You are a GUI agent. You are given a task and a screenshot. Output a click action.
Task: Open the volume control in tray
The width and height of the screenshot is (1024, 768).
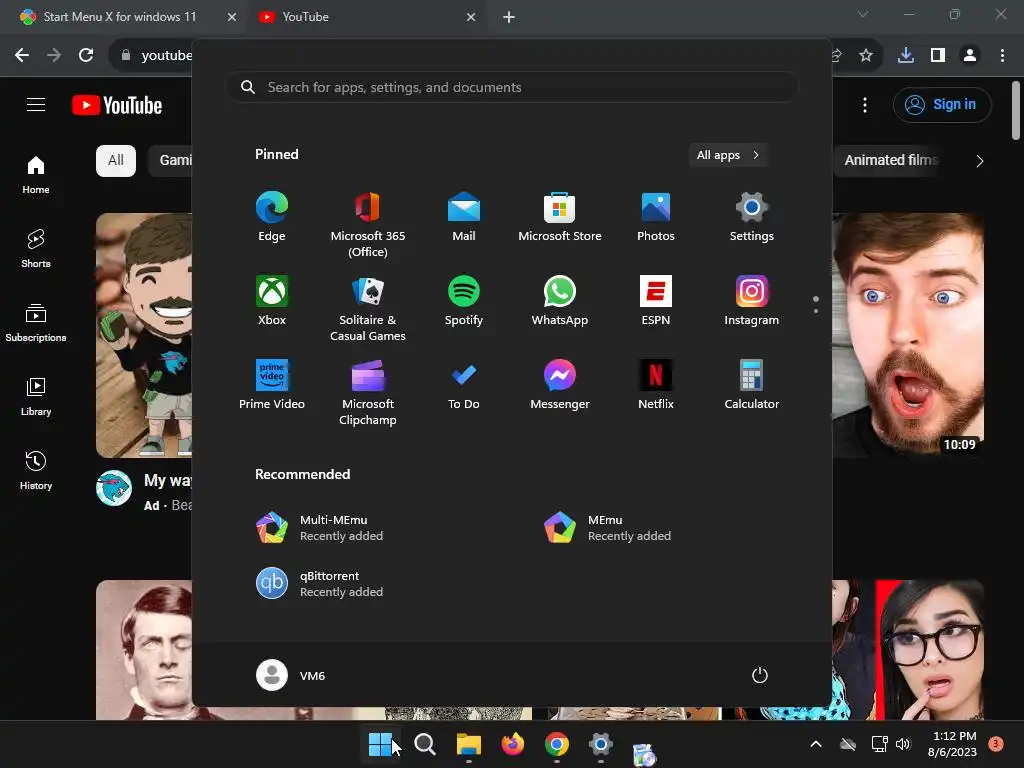click(903, 744)
